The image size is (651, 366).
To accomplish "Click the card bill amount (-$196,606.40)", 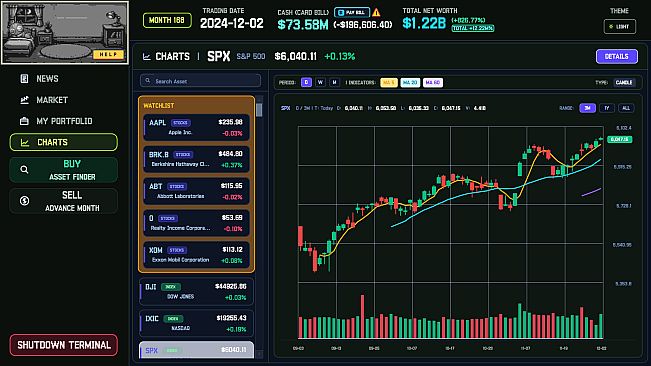I will tap(363, 25).
